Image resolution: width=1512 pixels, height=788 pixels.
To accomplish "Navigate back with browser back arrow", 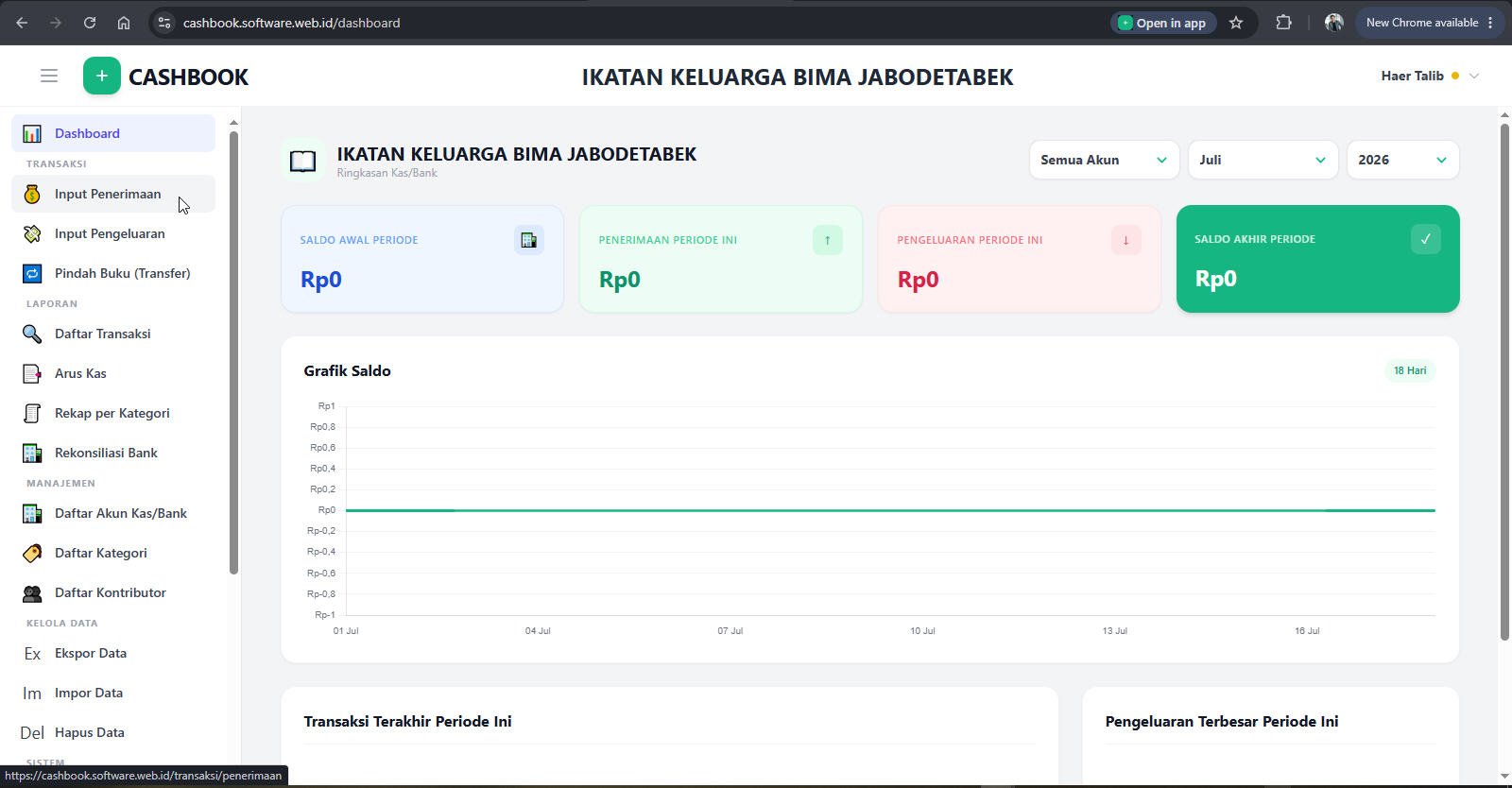I will 22,23.
